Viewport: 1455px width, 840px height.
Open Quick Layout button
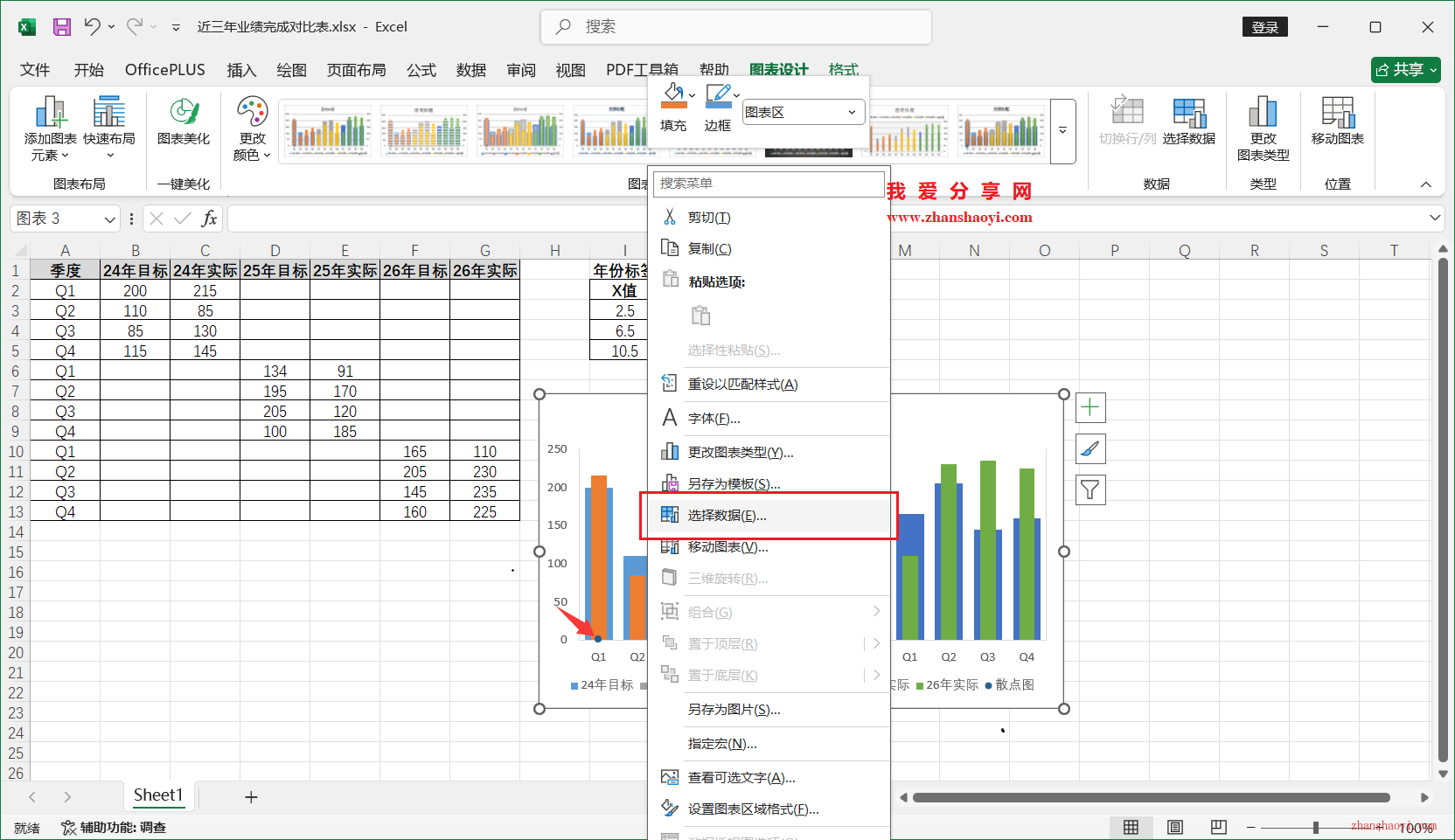coord(109,128)
